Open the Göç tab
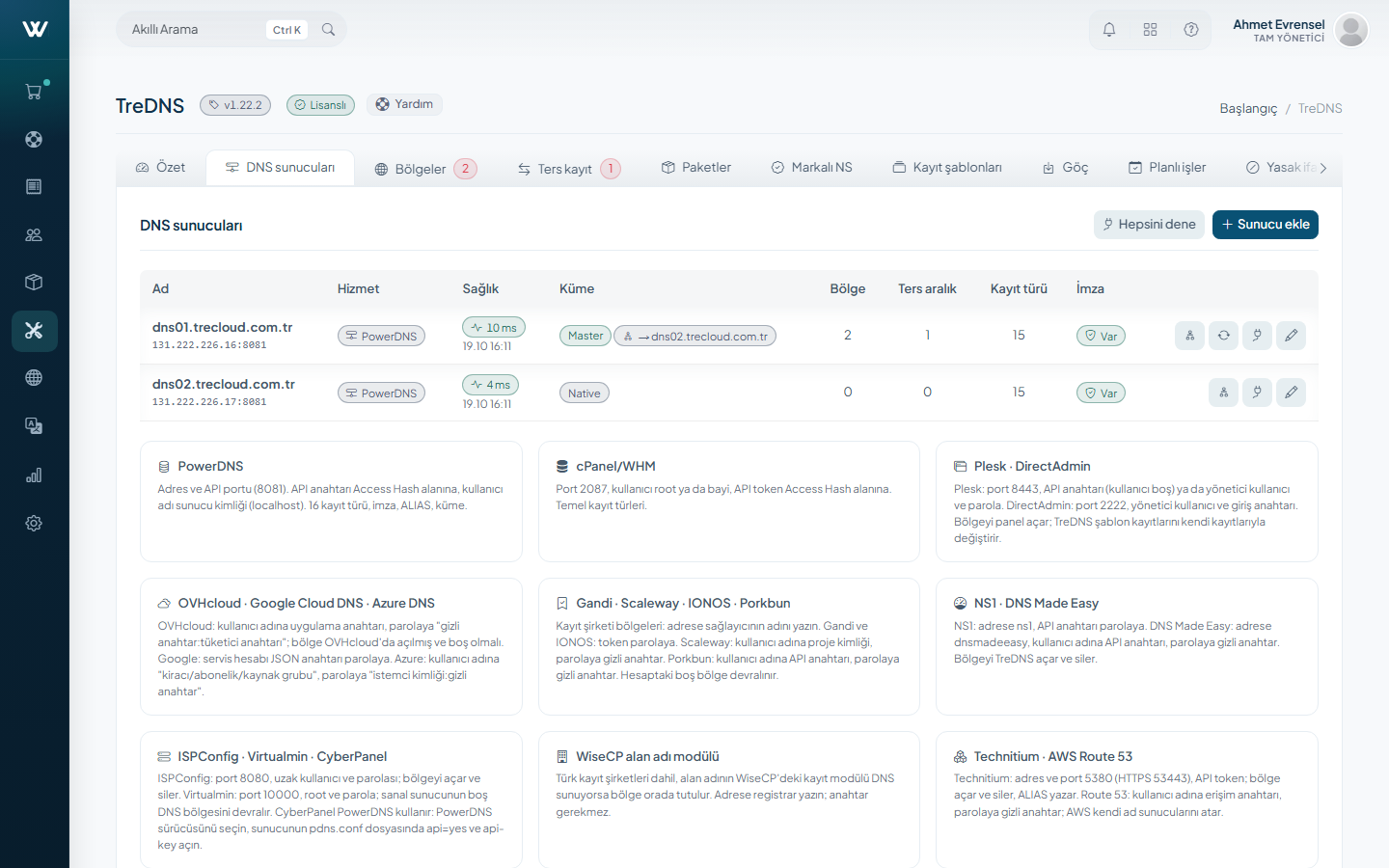This screenshot has width=1389, height=868. [1065, 168]
